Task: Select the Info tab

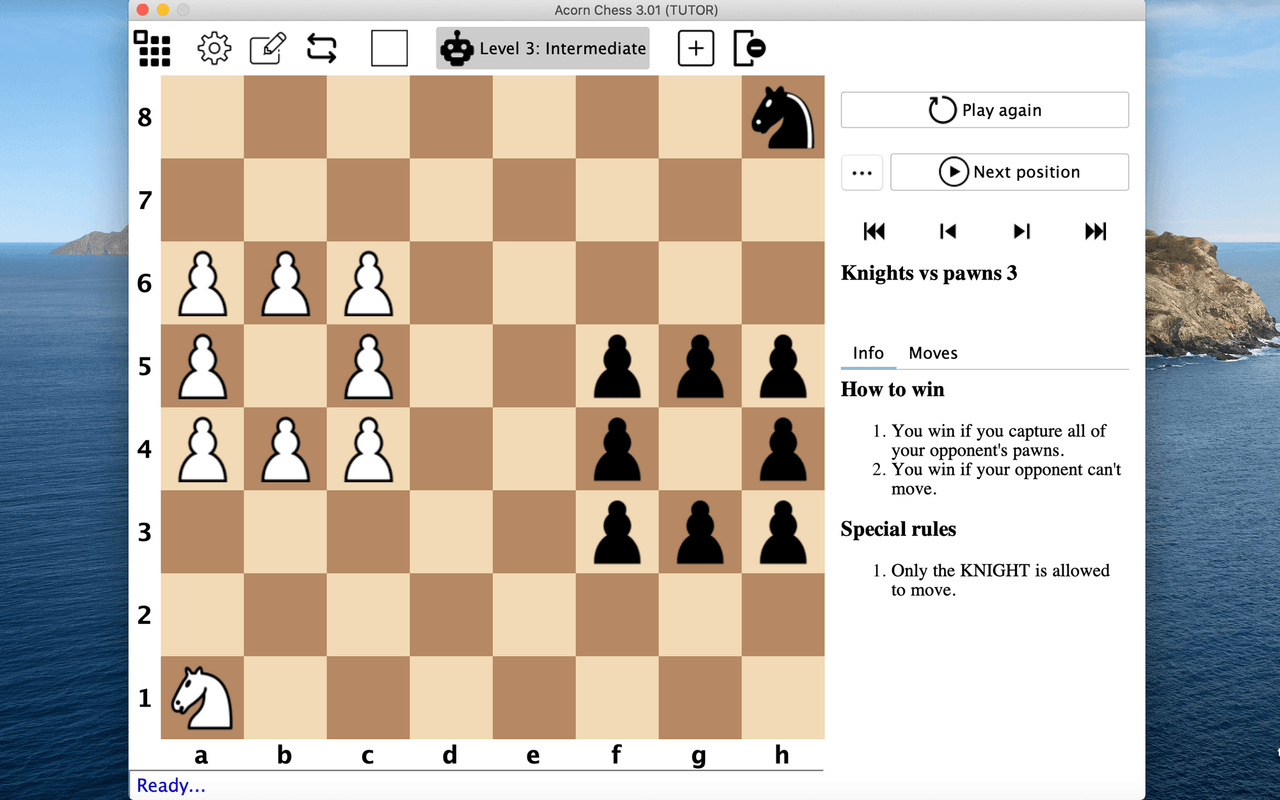Action: coord(868,353)
